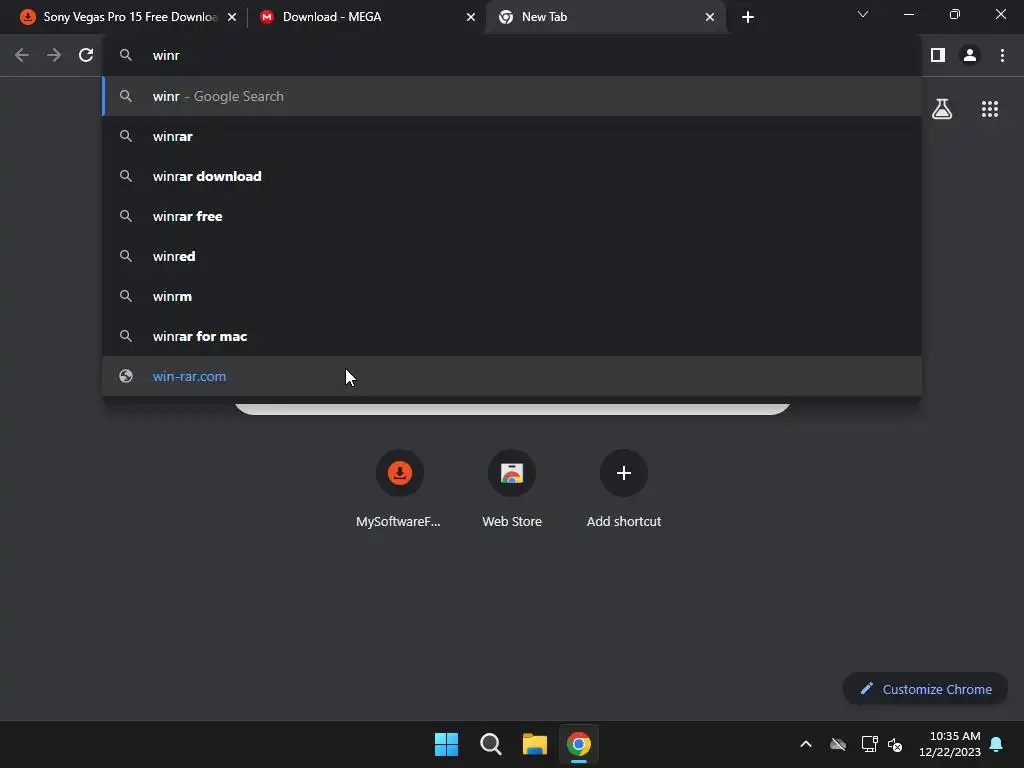Select the New Tab tab
1024x768 pixels.
point(606,17)
